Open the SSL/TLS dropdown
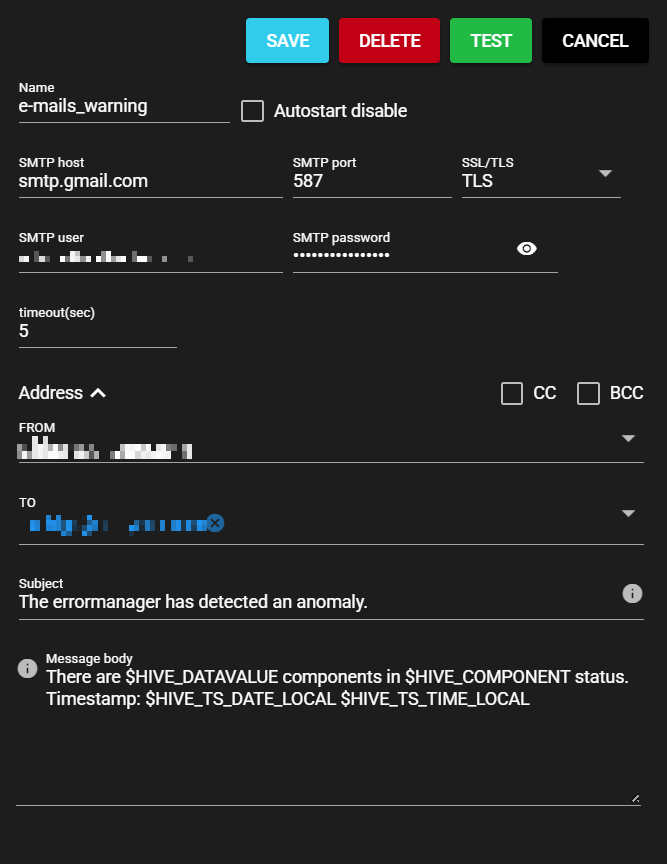 tap(604, 174)
